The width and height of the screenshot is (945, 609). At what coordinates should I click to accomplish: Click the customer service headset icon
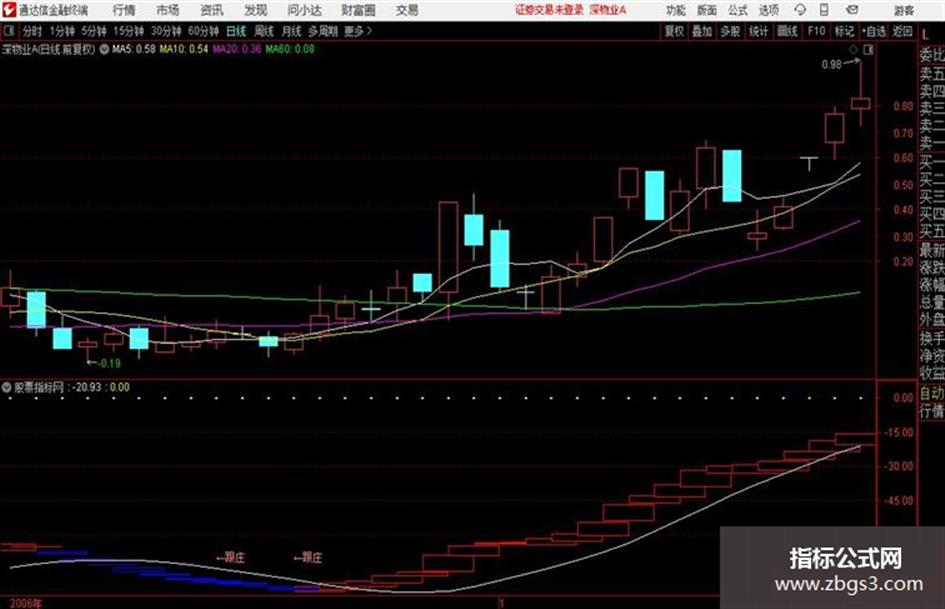tap(800, 10)
